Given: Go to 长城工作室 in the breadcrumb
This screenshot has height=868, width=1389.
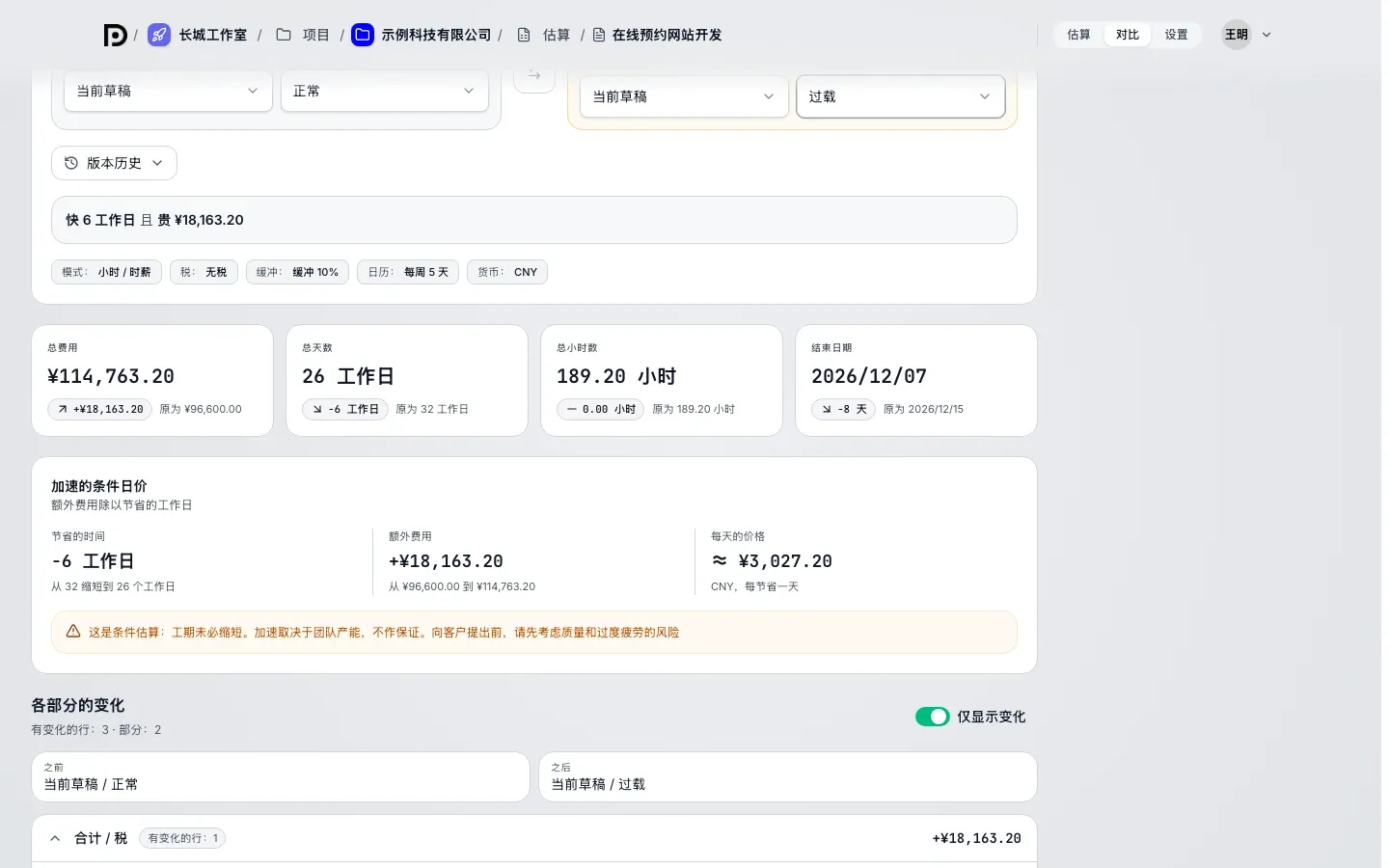Looking at the screenshot, I should coord(212,35).
